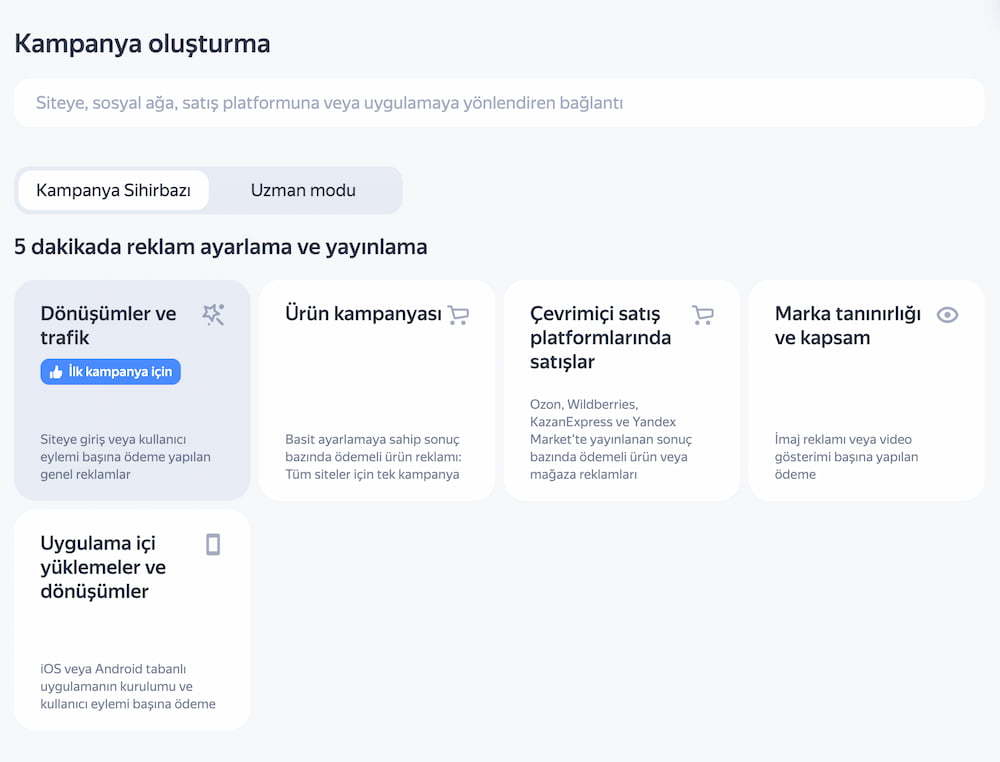The image size is (1000, 762).
Task: Choose the Ürün kampanyası option
Action: point(377,390)
